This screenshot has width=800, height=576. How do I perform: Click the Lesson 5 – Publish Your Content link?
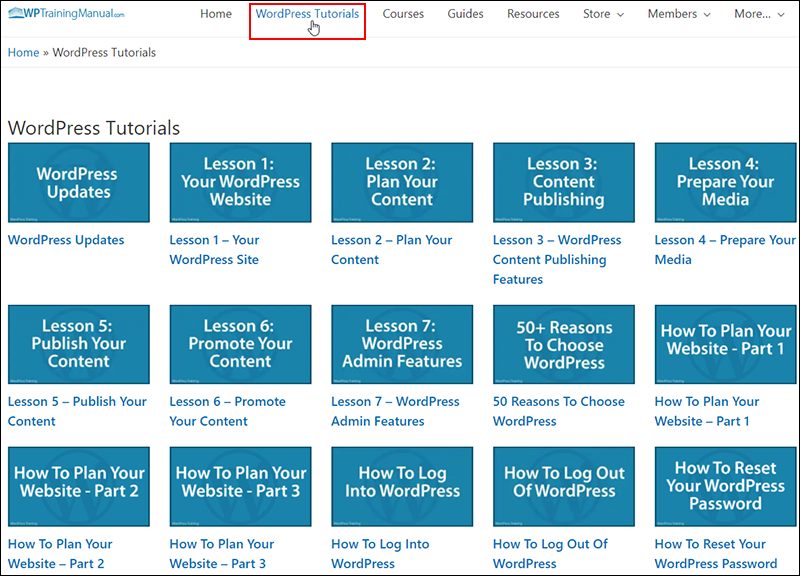click(x=77, y=411)
